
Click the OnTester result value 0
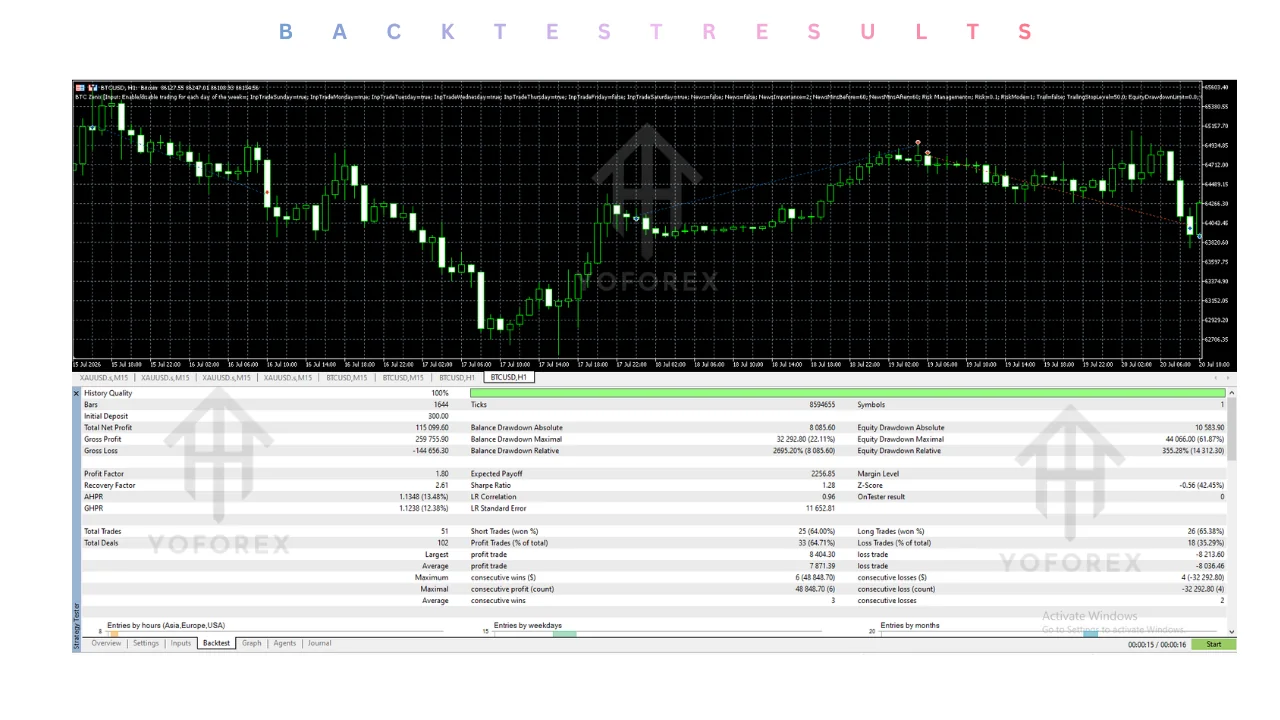1222,497
